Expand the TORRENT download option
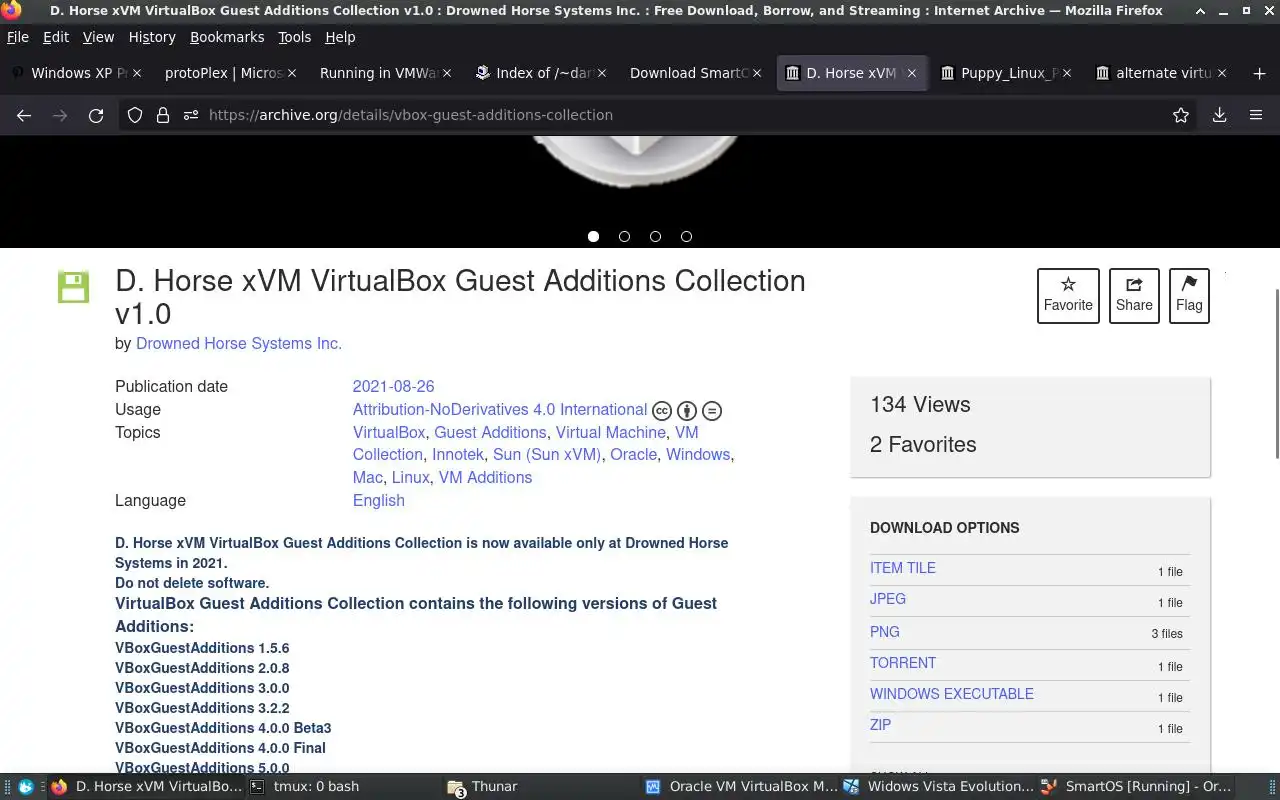 pos(903,663)
